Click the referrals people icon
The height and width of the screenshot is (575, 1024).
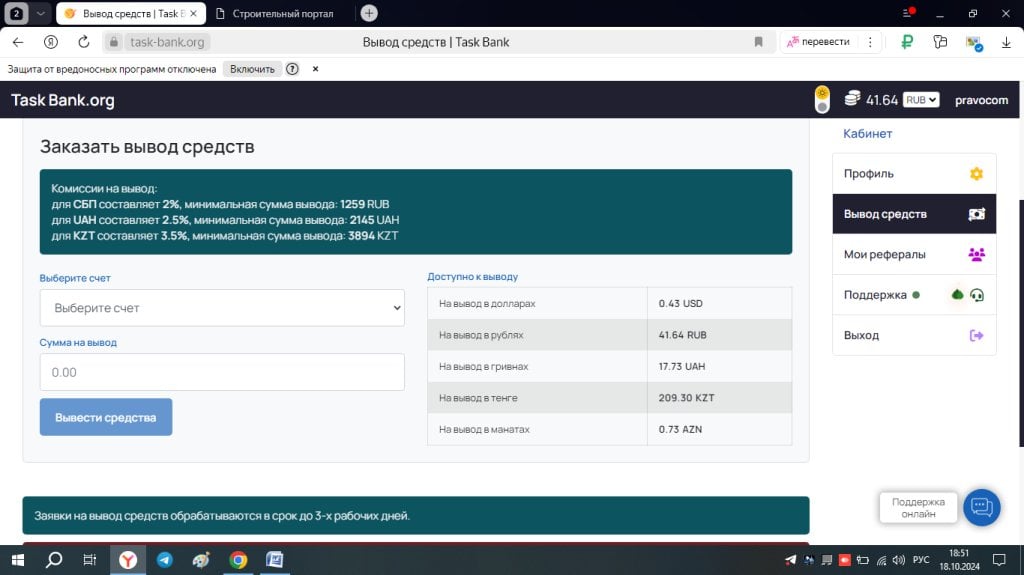click(x=976, y=255)
